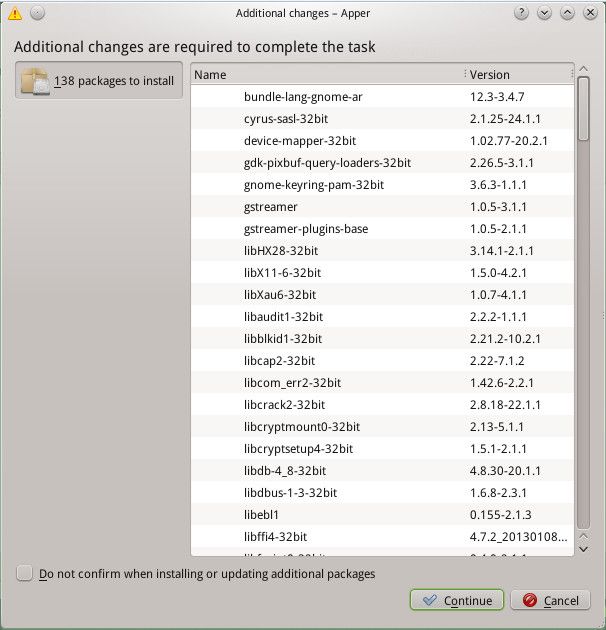Click the round button beside the title bar warning icon
The height and width of the screenshot is (630, 606).
tap(36, 13)
